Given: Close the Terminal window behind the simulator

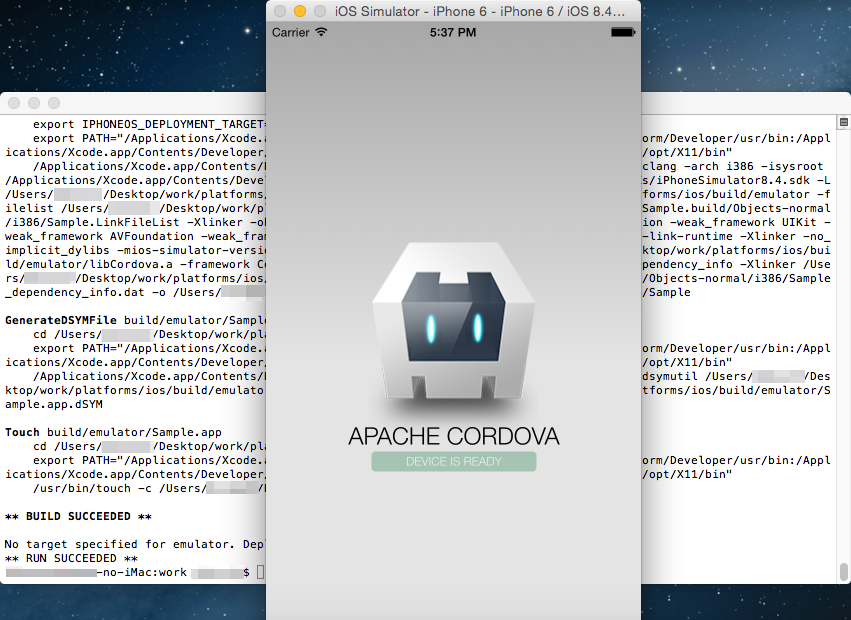Looking at the screenshot, I should (x=14, y=103).
